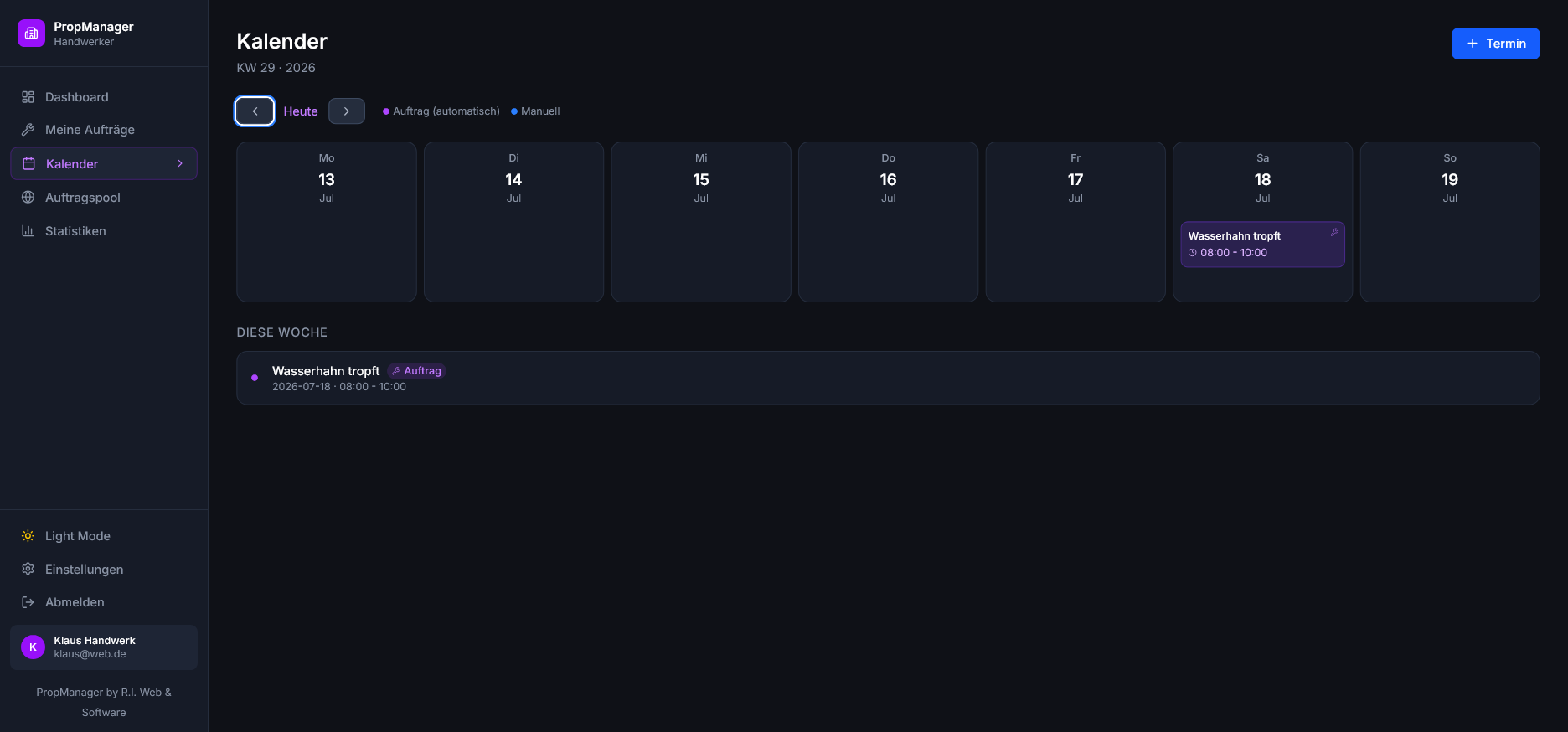
Task: Click the purple Auftrag (automatisch) legend dot
Action: tap(386, 111)
